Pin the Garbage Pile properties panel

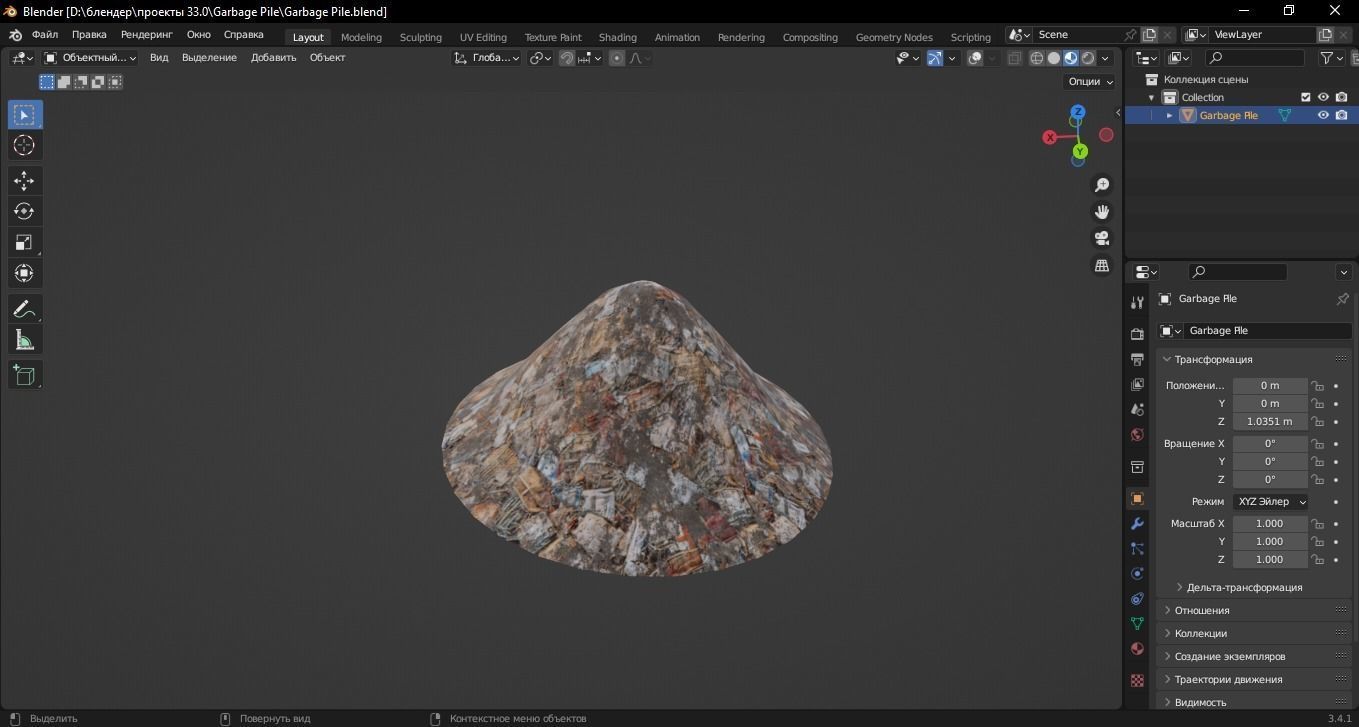pyautogui.click(x=1343, y=299)
